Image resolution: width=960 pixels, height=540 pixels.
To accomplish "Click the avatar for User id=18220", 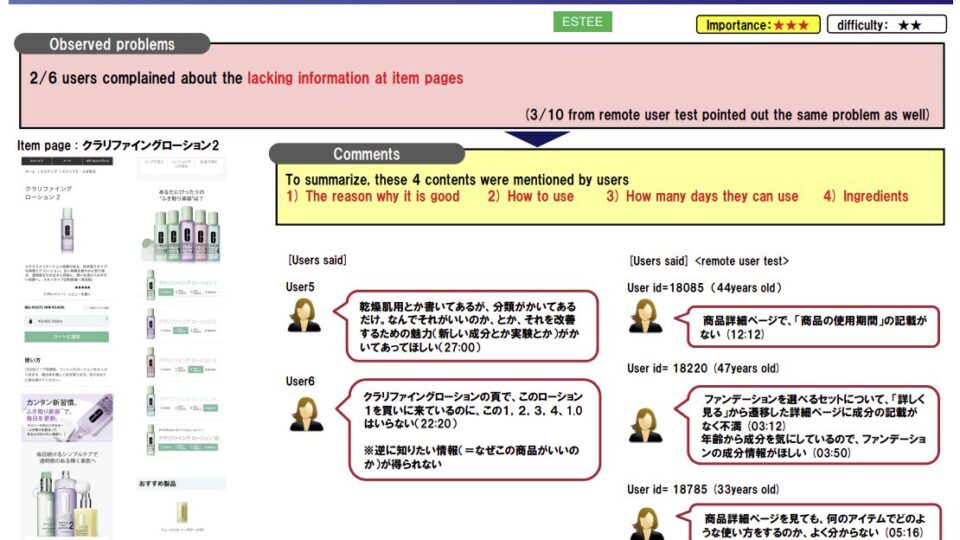I will 645,426.
